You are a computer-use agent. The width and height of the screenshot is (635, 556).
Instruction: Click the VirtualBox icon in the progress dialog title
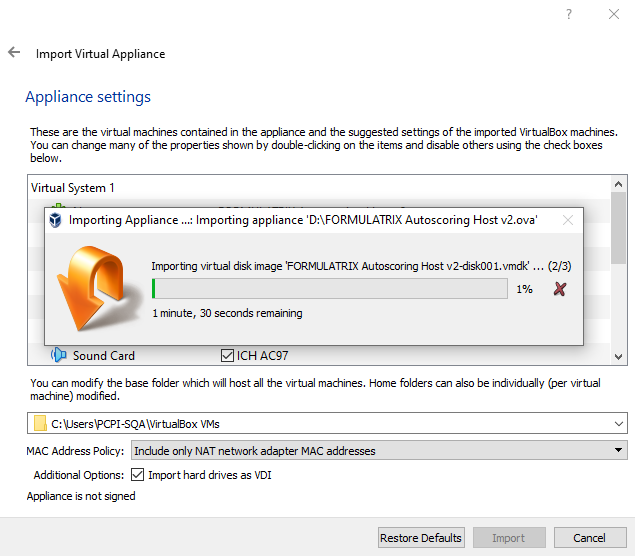tap(58, 220)
